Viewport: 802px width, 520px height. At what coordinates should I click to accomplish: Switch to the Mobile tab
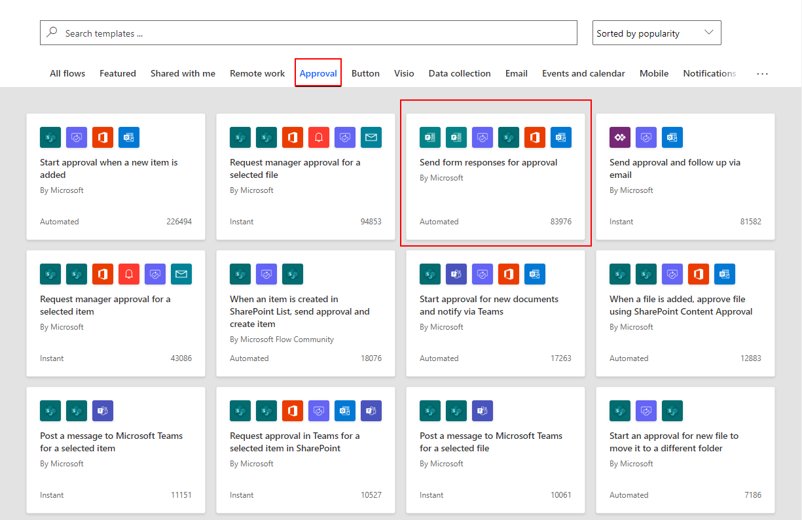coord(654,74)
